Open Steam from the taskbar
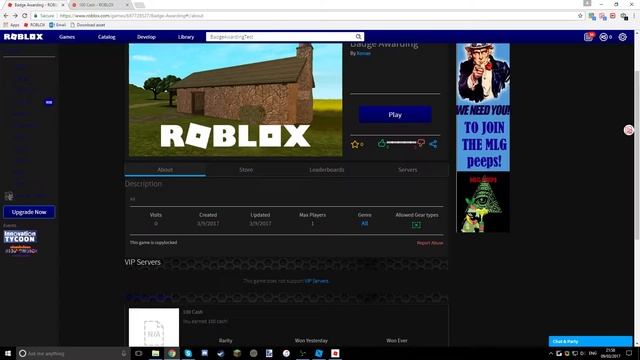This screenshot has height=360, width=640. (221, 353)
